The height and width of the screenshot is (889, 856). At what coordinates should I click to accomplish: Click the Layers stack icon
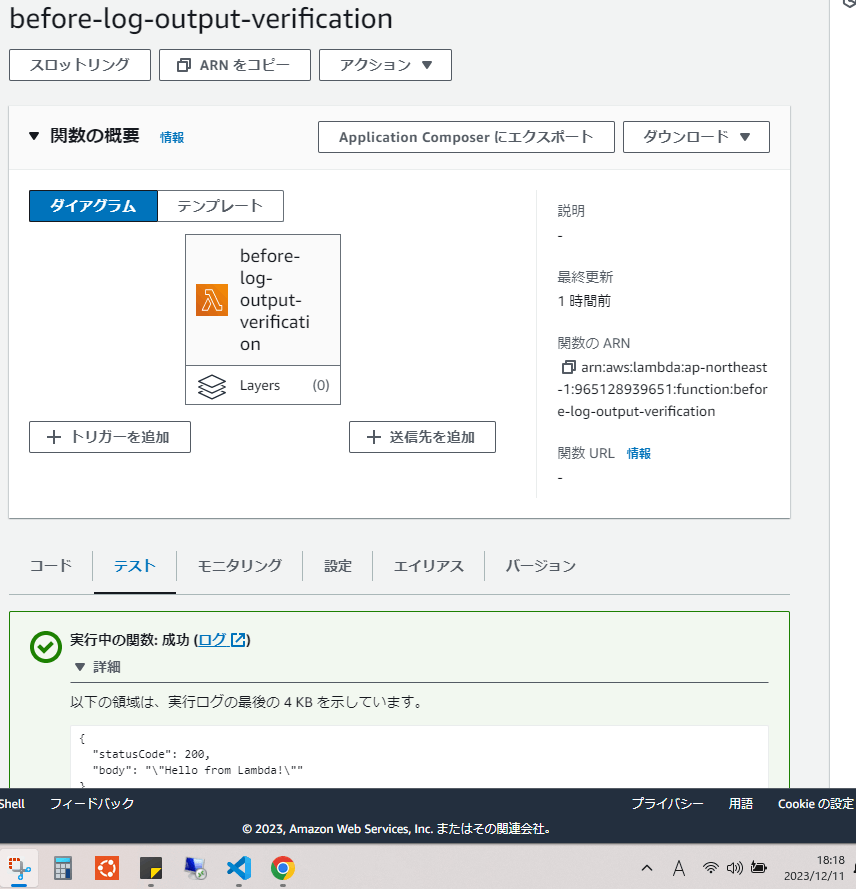click(212, 386)
